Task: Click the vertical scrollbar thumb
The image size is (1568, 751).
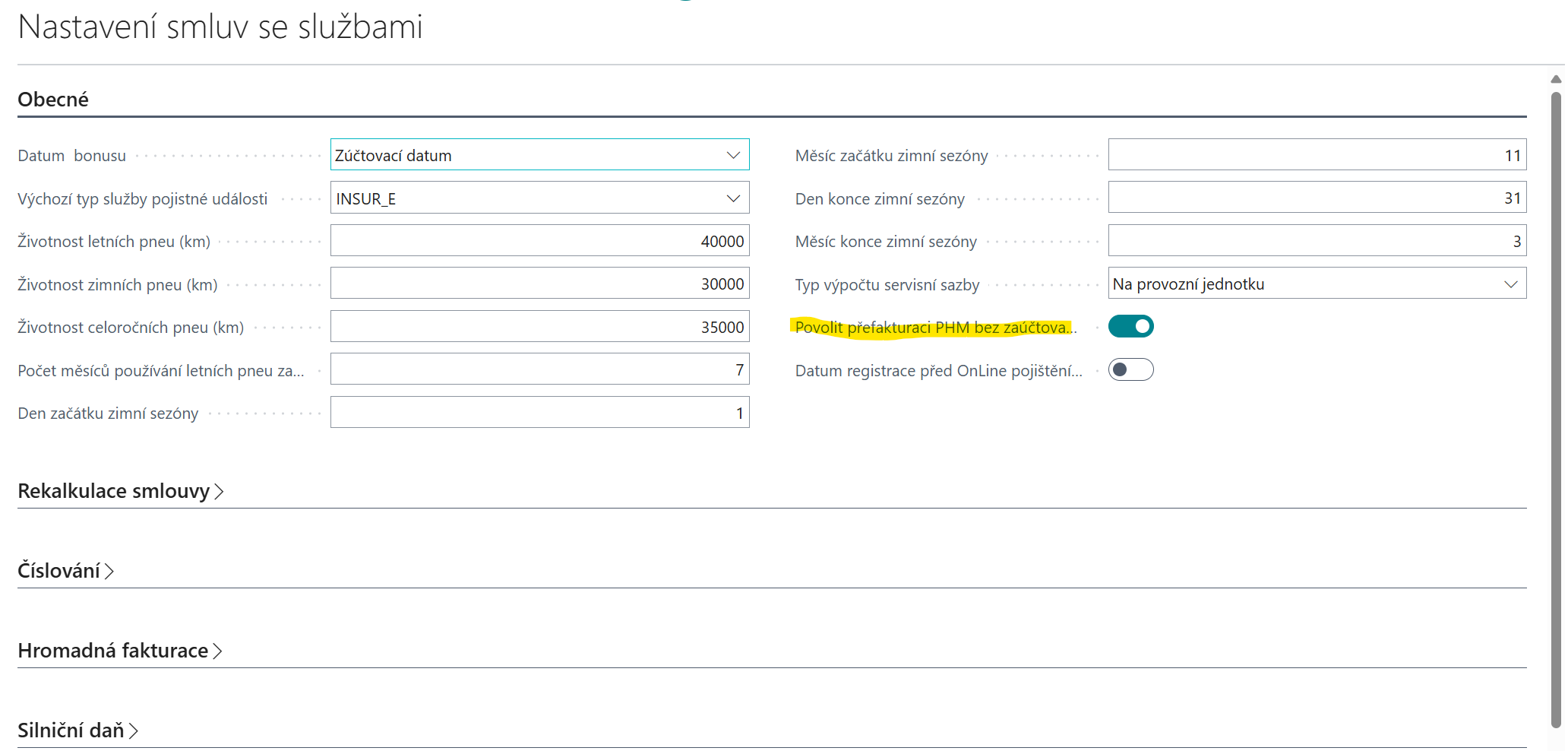Action: [x=1556, y=410]
